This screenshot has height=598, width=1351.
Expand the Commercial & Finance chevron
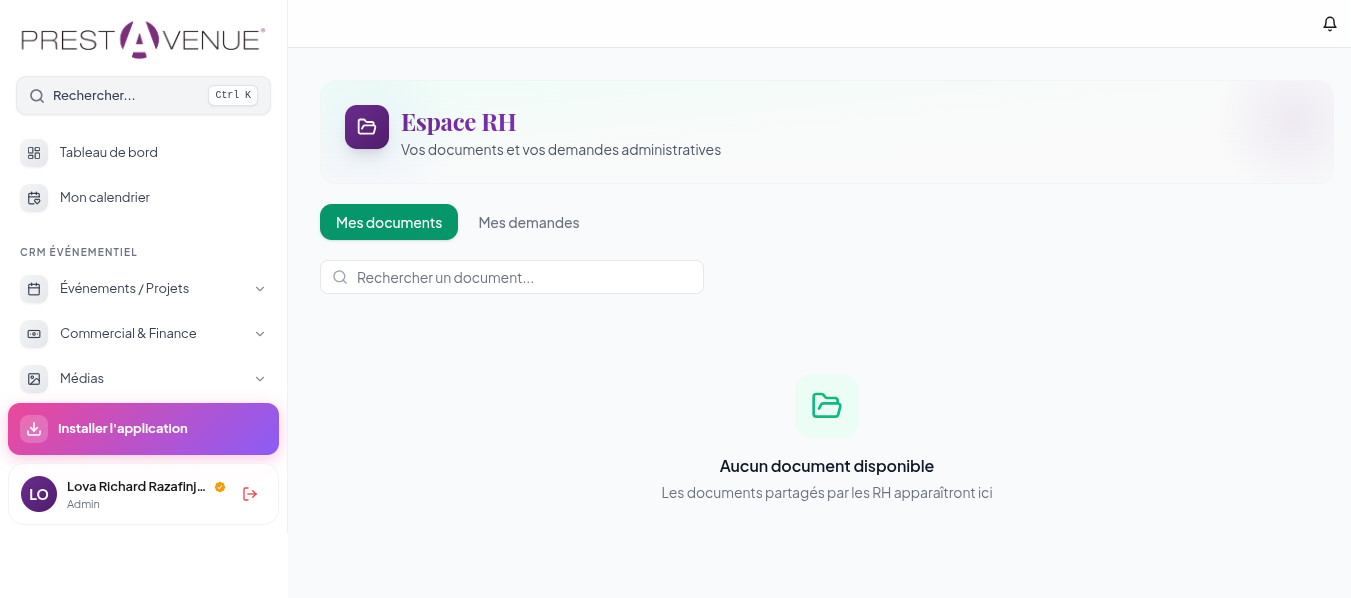pos(260,334)
